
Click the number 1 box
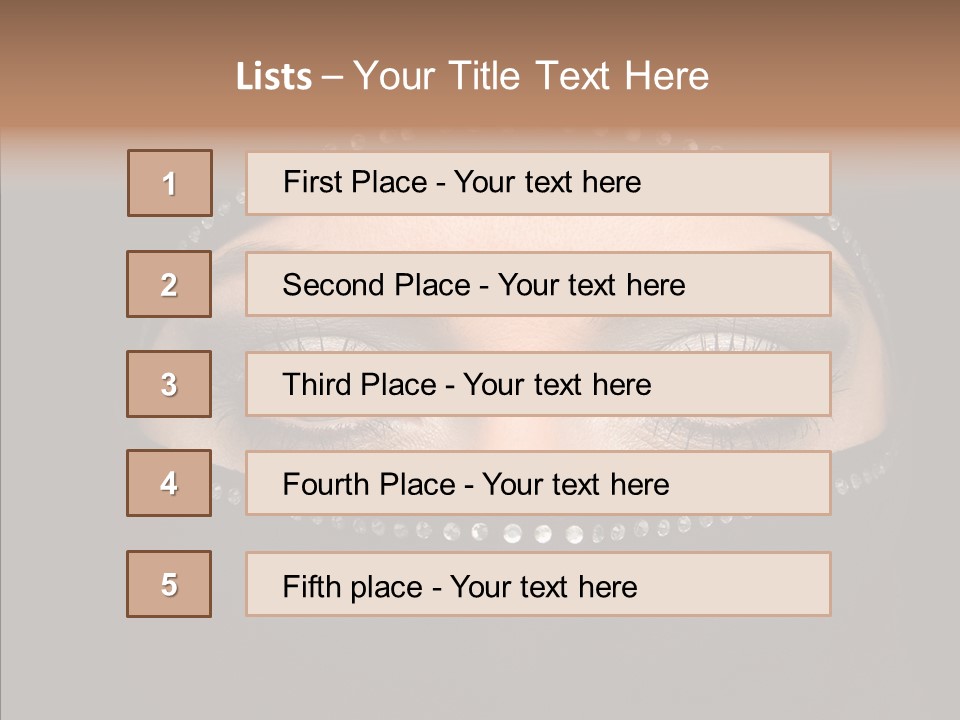169,183
